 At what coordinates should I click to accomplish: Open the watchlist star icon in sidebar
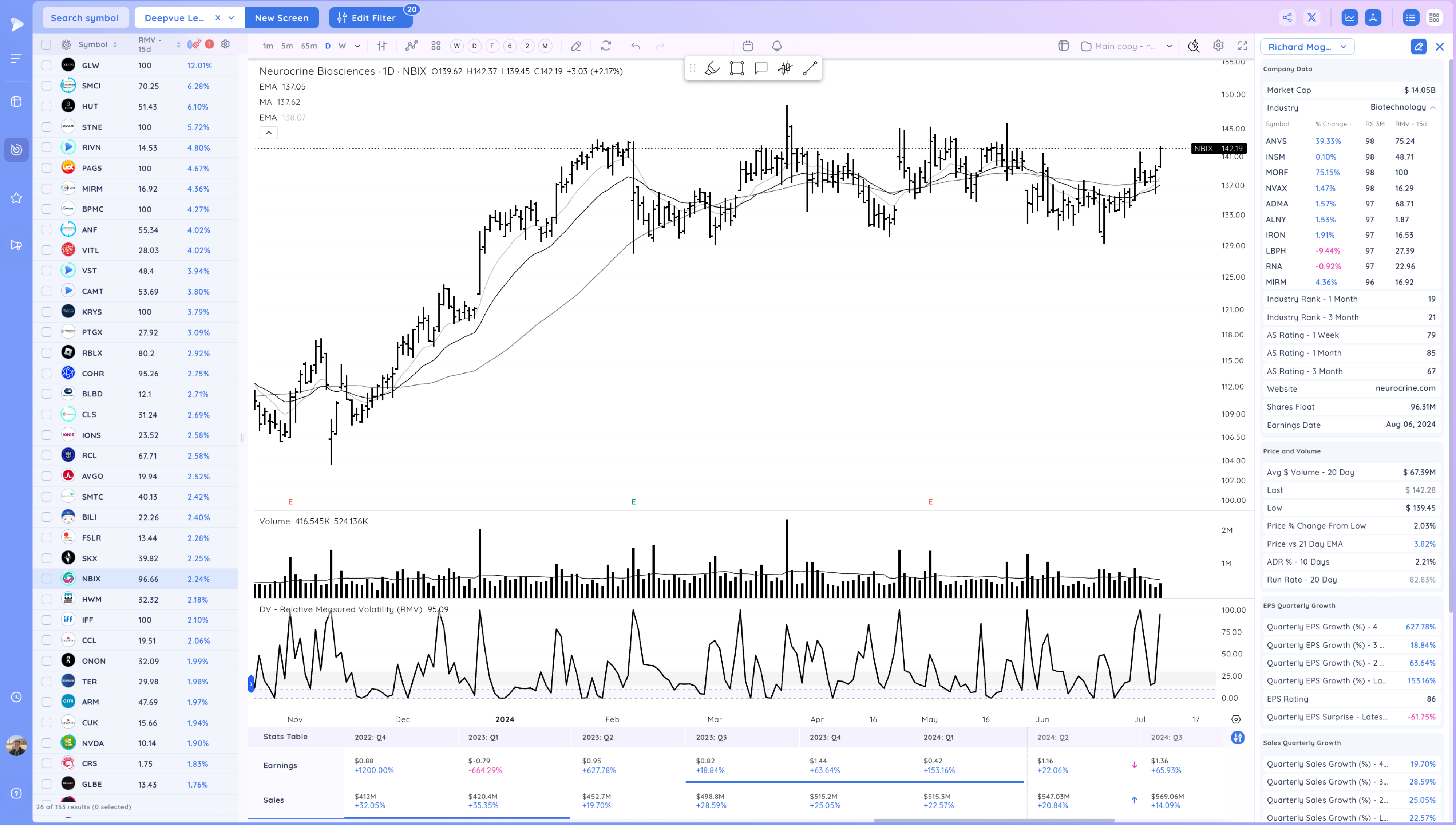tap(16, 198)
